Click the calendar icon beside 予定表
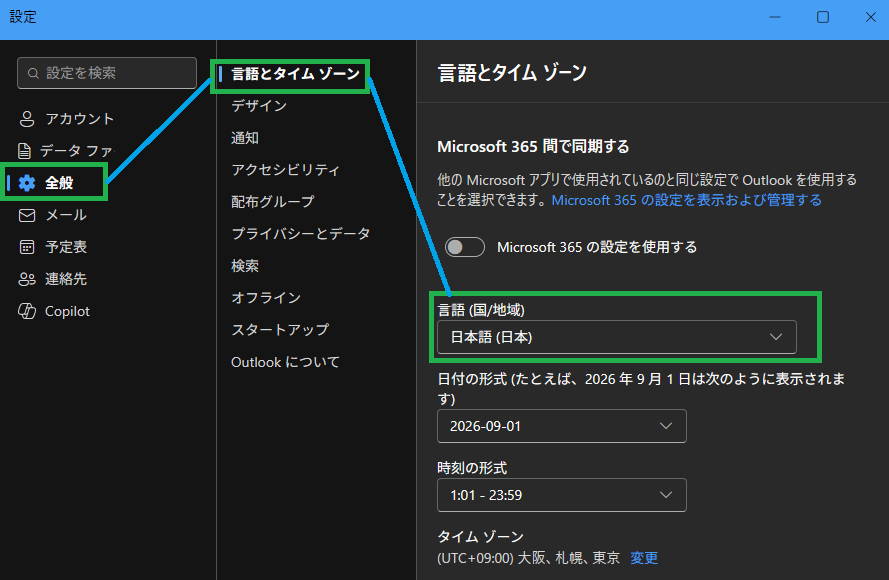889x580 pixels. click(27, 247)
